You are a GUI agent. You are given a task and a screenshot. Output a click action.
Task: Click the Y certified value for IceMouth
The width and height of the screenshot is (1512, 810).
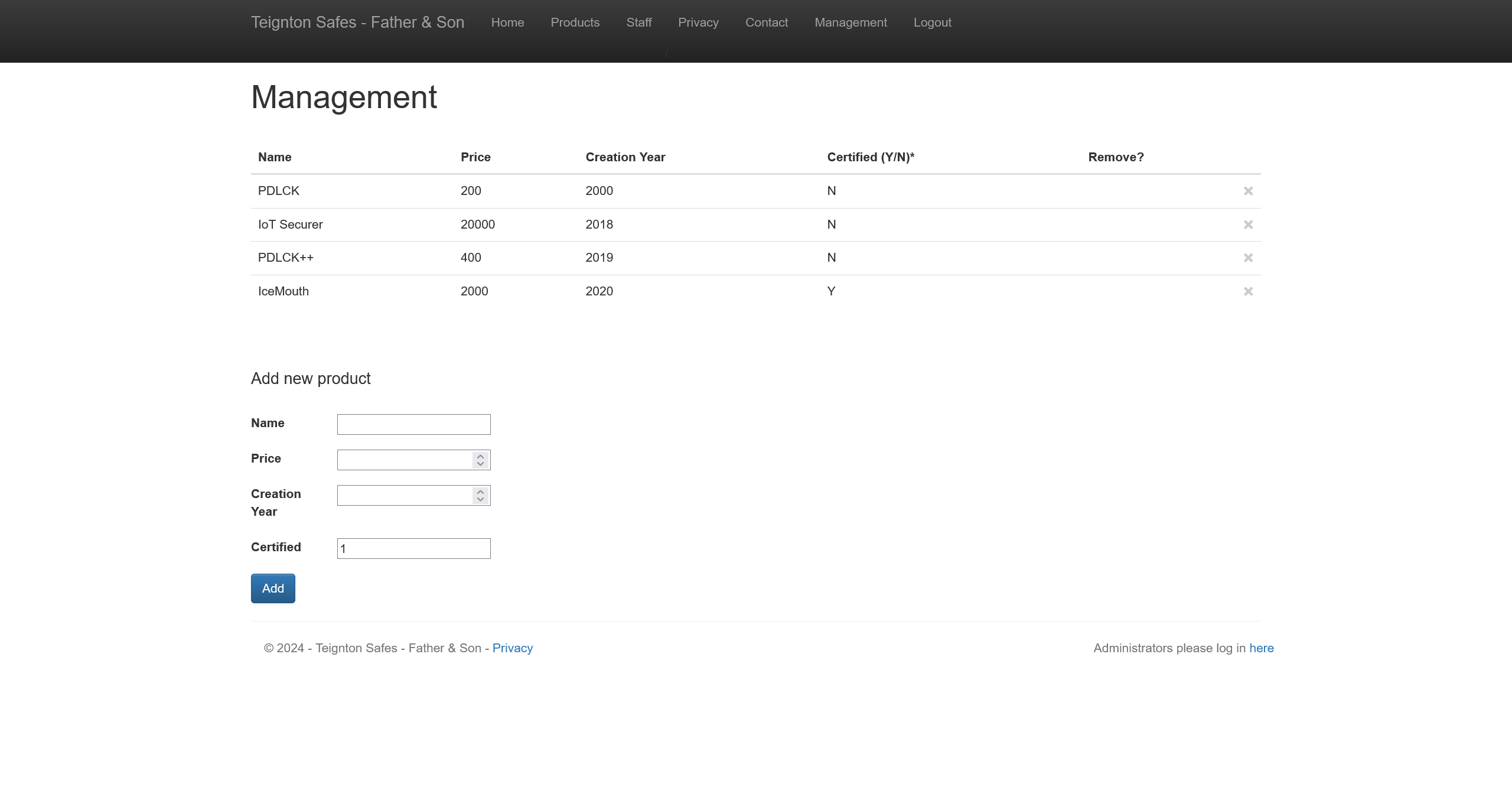(x=831, y=291)
